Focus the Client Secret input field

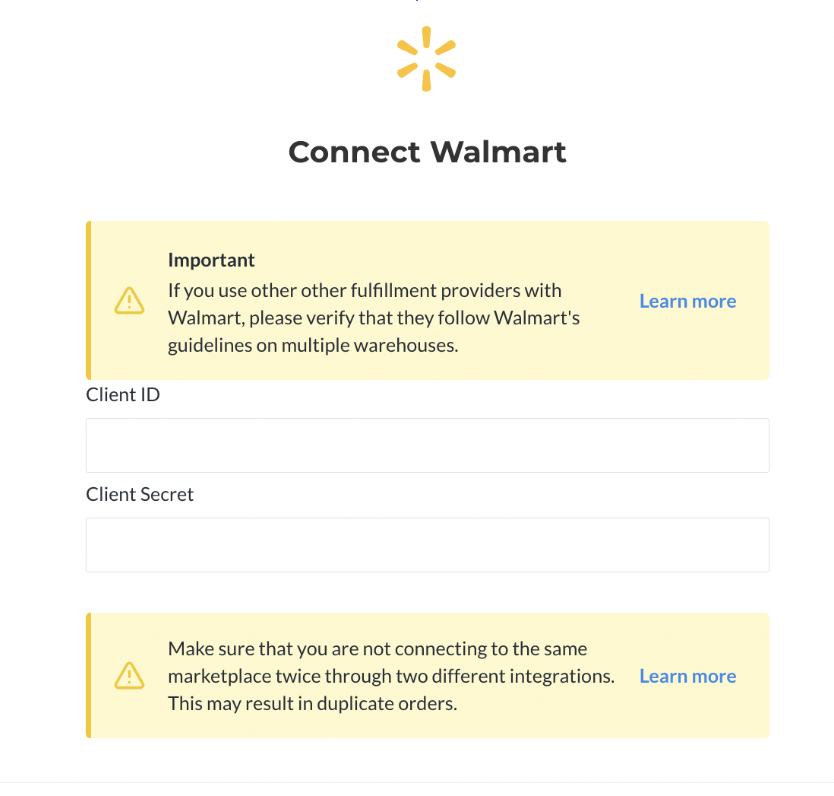point(428,544)
